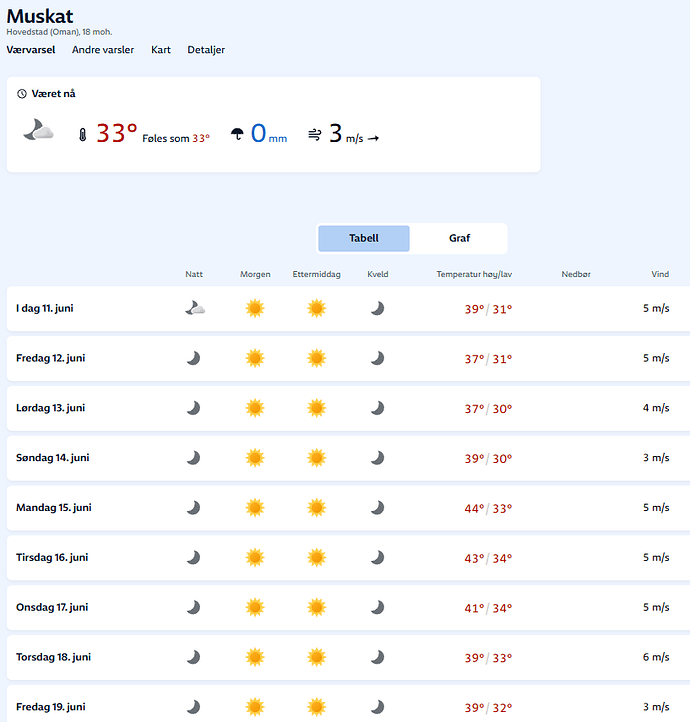Viewport: 690px width, 722px height.
Task: Click the clock icon beside Været nå
Action: [x=22, y=94]
